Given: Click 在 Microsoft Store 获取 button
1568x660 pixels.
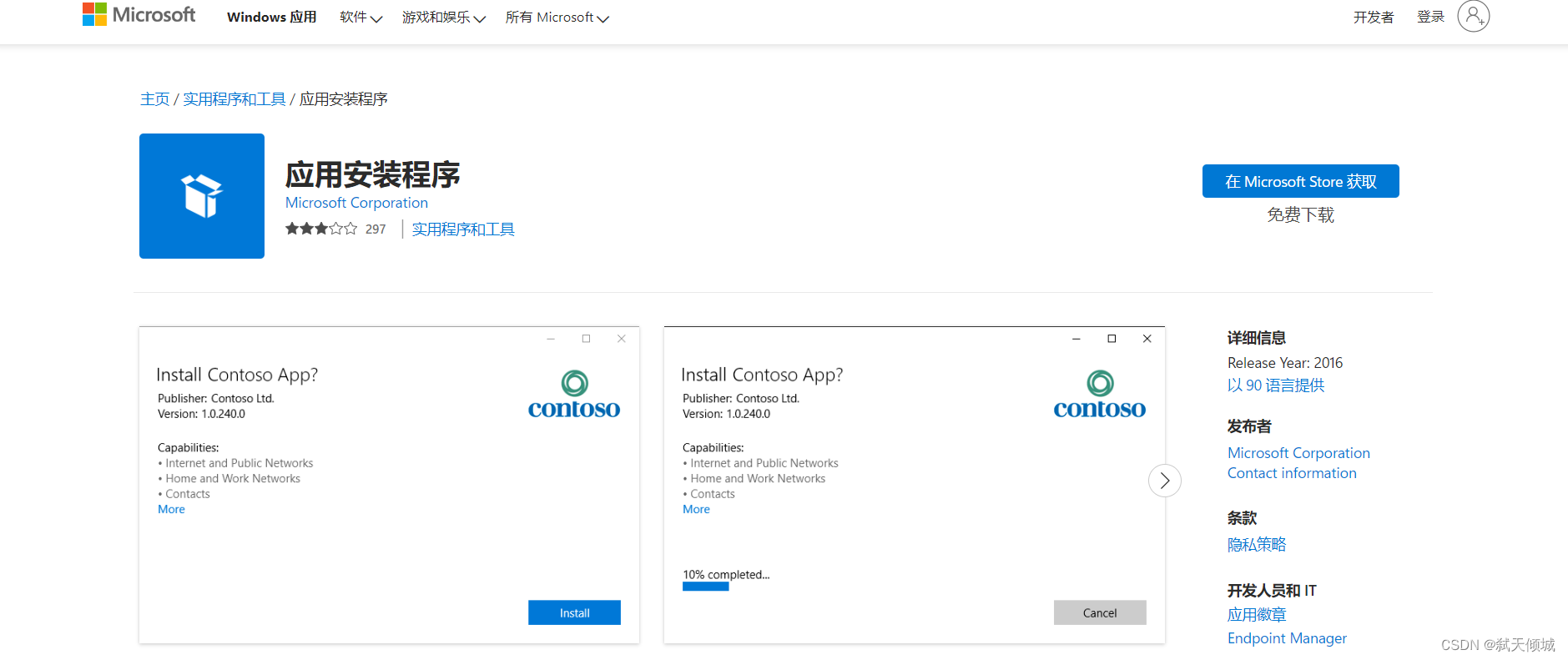Looking at the screenshot, I should point(1300,181).
